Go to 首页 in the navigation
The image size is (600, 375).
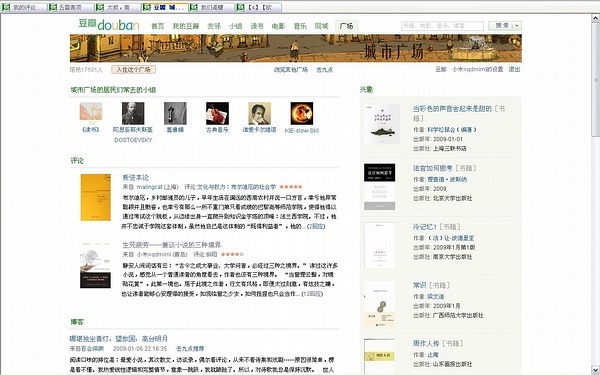(158, 26)
